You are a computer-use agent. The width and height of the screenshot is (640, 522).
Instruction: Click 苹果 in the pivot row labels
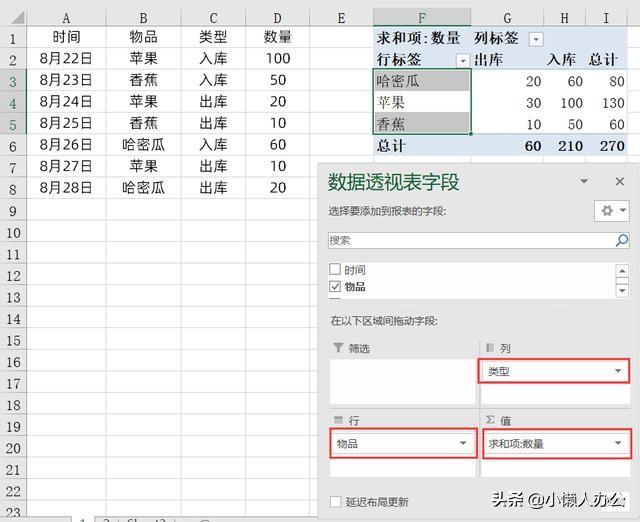(422, 102)
